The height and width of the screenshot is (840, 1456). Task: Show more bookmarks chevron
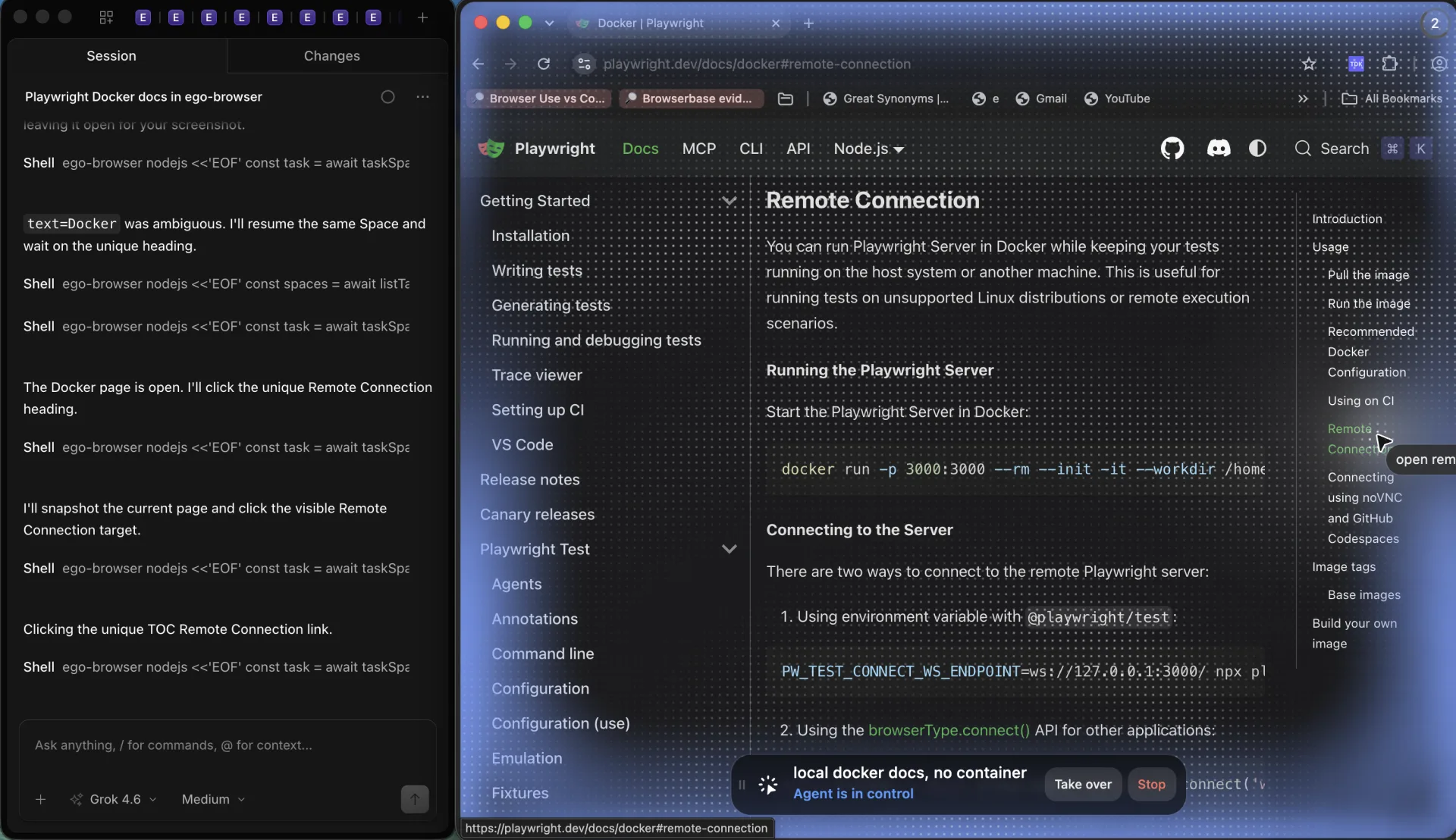pyautogui.click(x=1303, y=99)
